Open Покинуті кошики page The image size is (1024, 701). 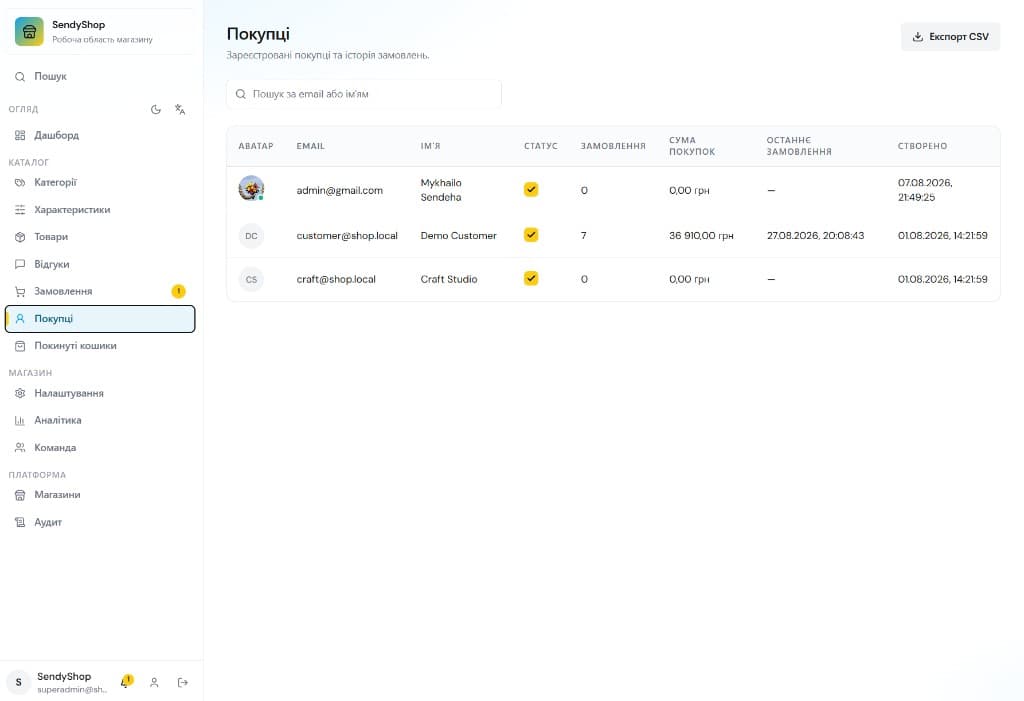100,346
